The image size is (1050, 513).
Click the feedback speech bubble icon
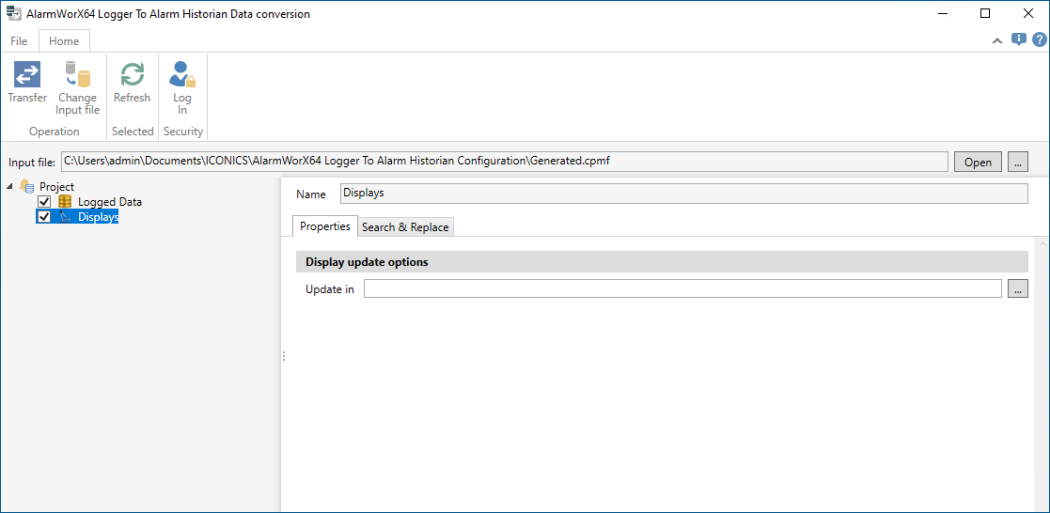click(1018, 40)
